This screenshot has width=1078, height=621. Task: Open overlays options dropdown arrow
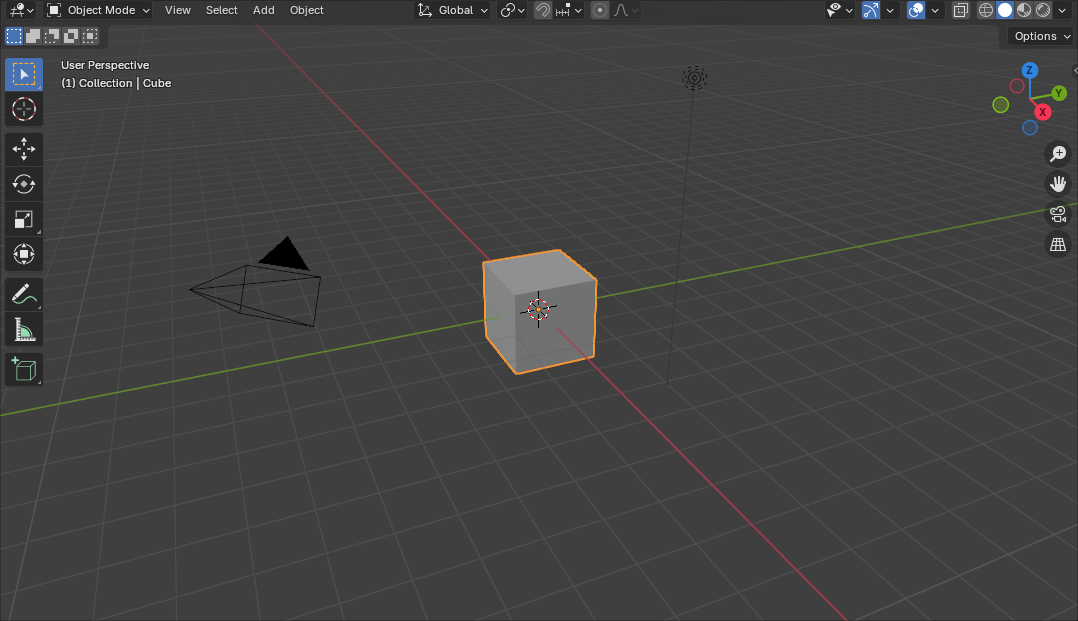point(935,10)
